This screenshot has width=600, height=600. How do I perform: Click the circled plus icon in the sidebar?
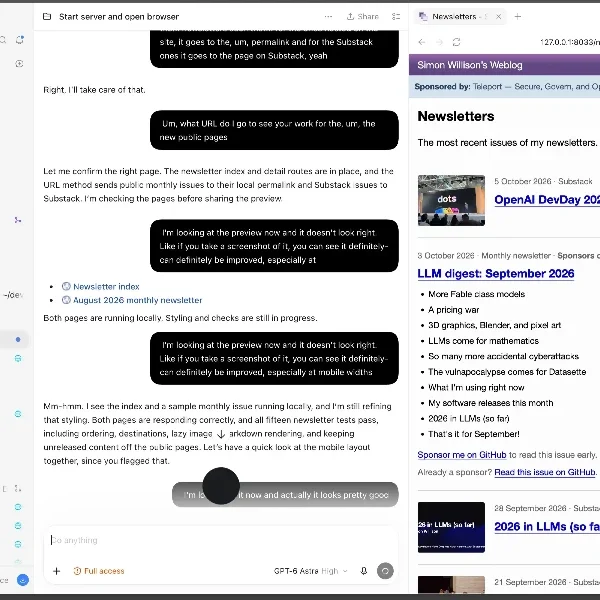pyautogui.click(x=19, y=64)
